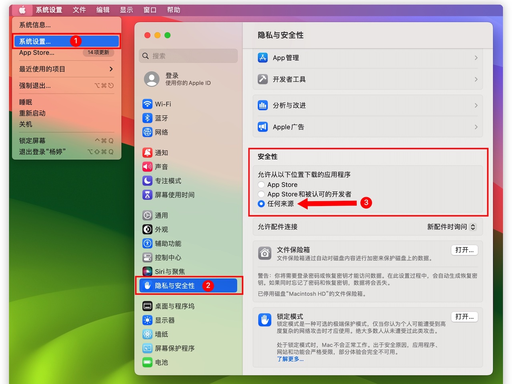The width and height of the screenshot is (512, 384).
Task: Click the Apple ID avatar icon
Action: (152, 79)
